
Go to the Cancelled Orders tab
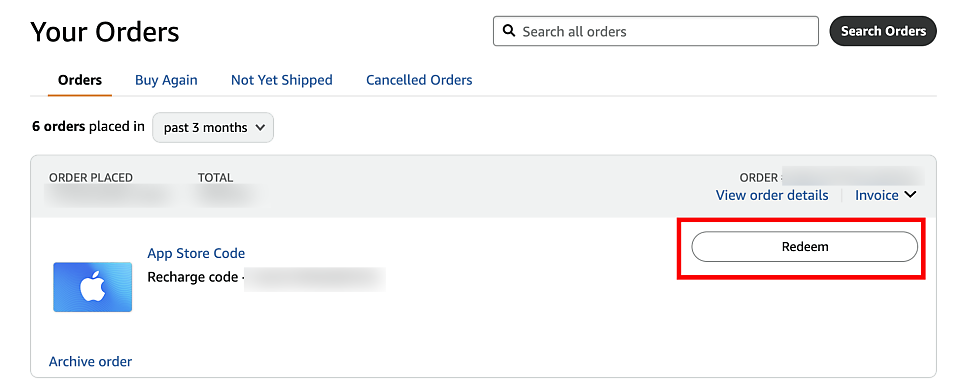[419, 80]
